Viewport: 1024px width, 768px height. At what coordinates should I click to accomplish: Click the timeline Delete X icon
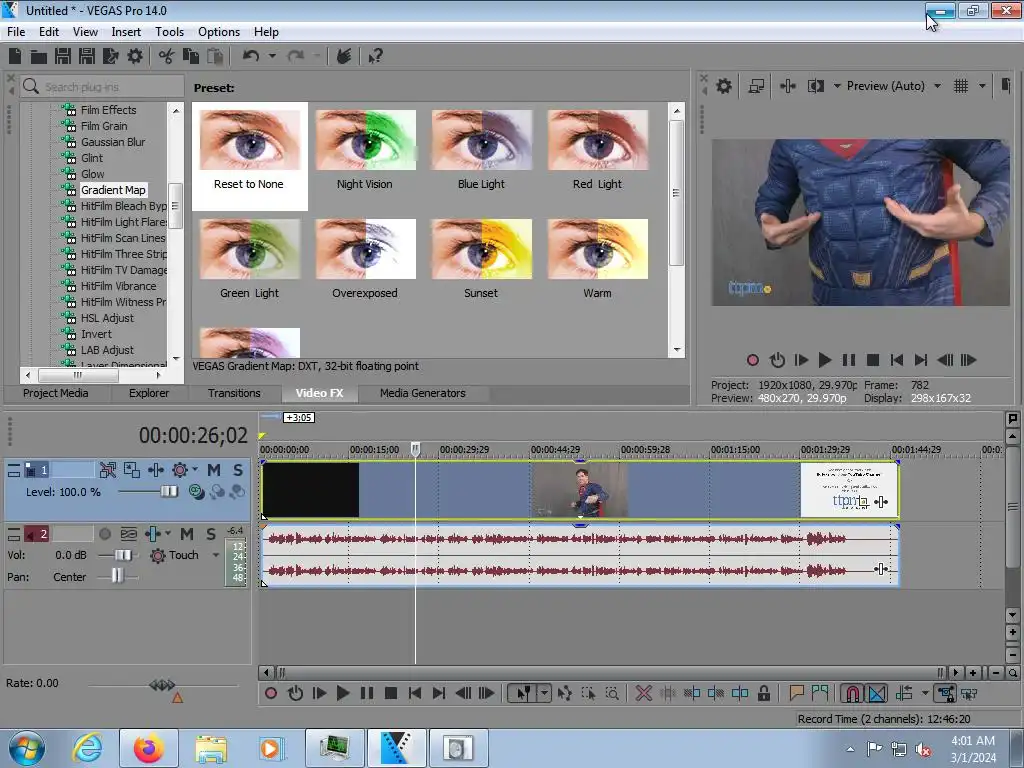coord(643,693)
